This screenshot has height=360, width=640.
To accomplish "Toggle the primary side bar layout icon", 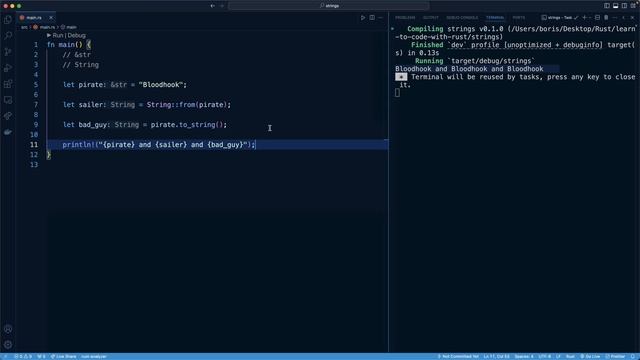I will pos(607,6).
